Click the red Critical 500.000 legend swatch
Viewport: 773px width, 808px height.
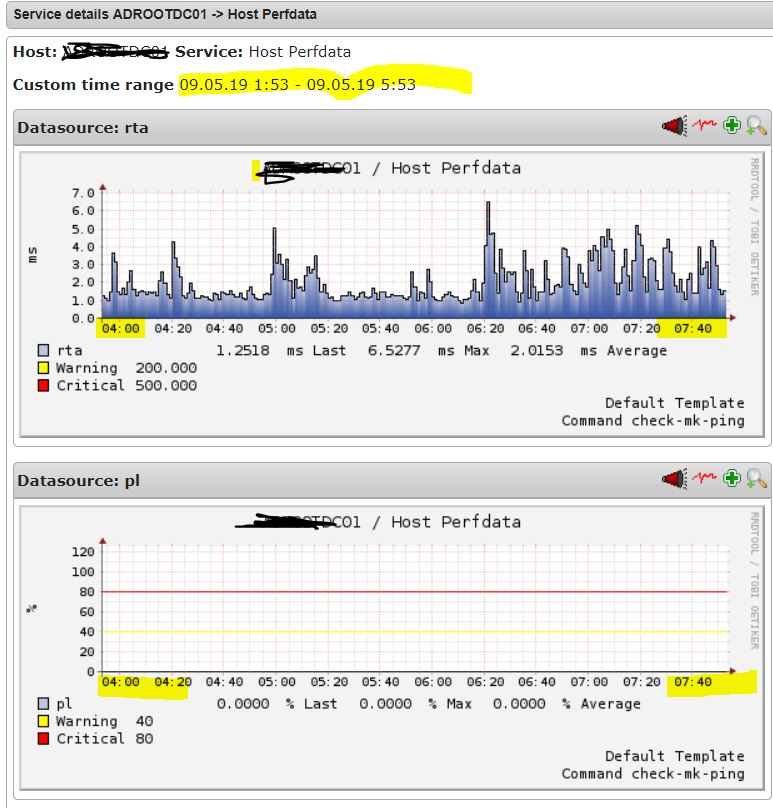(x=43, y=386)
